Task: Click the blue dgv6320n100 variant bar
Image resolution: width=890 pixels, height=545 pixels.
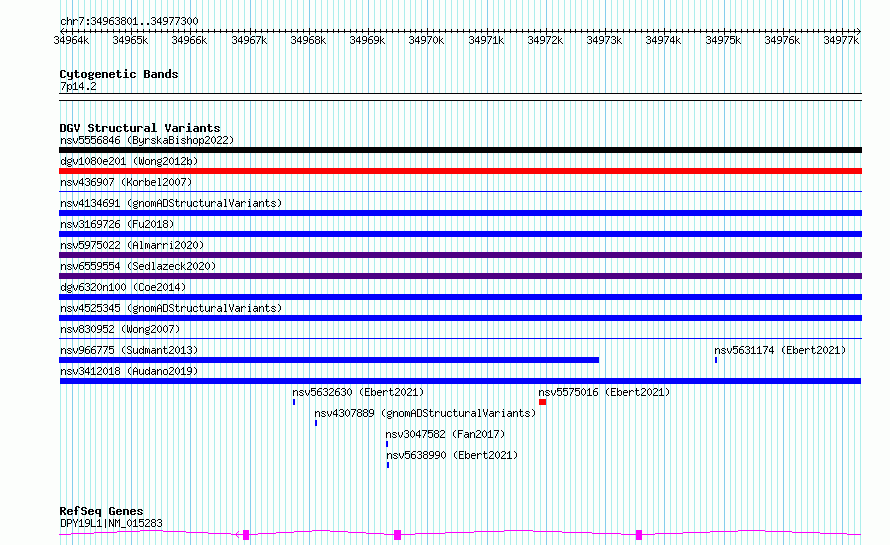Action: 460,297
